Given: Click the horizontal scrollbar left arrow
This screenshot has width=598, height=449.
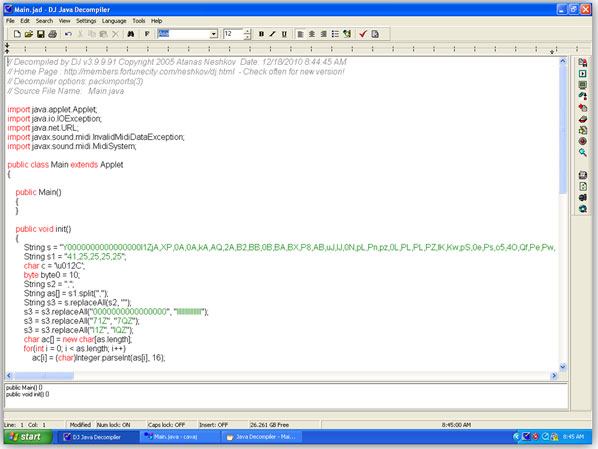Looking at the screenshot, I should pyautogui.click(x=10, y=376).
